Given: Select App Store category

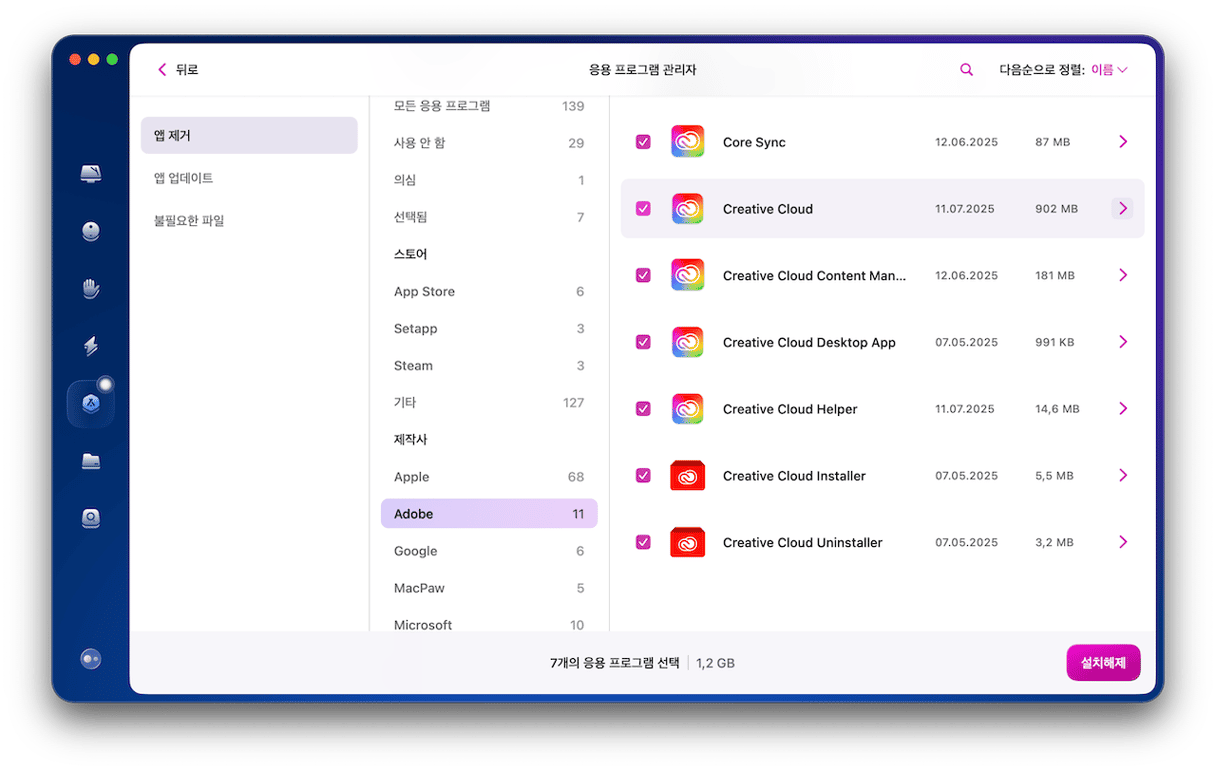Looking at the screenshot, I should (x=489, y=292).
